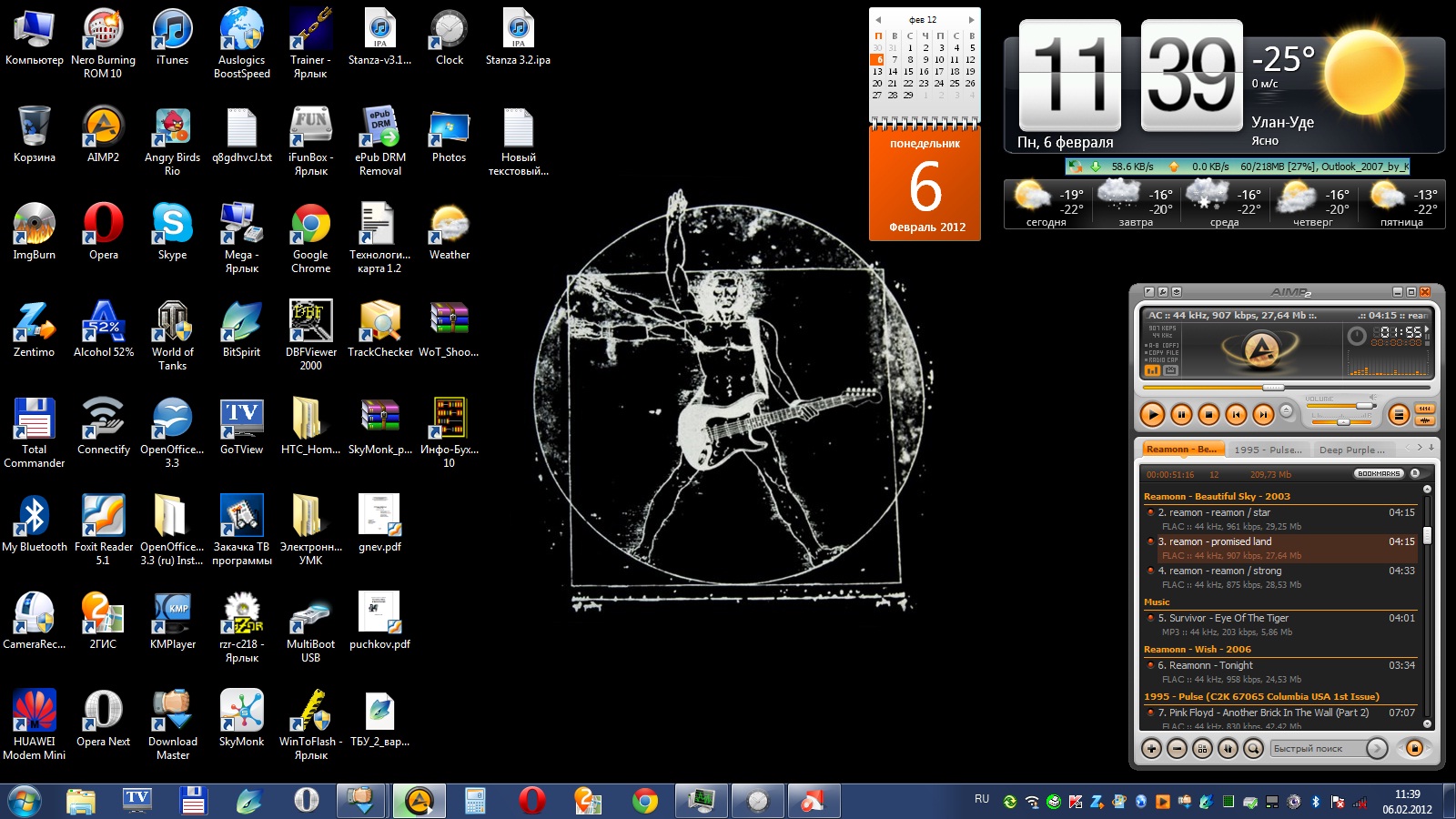Skip to next track in AIMP
Viewport: 1456px width, 819px height.
point(1263,415)
